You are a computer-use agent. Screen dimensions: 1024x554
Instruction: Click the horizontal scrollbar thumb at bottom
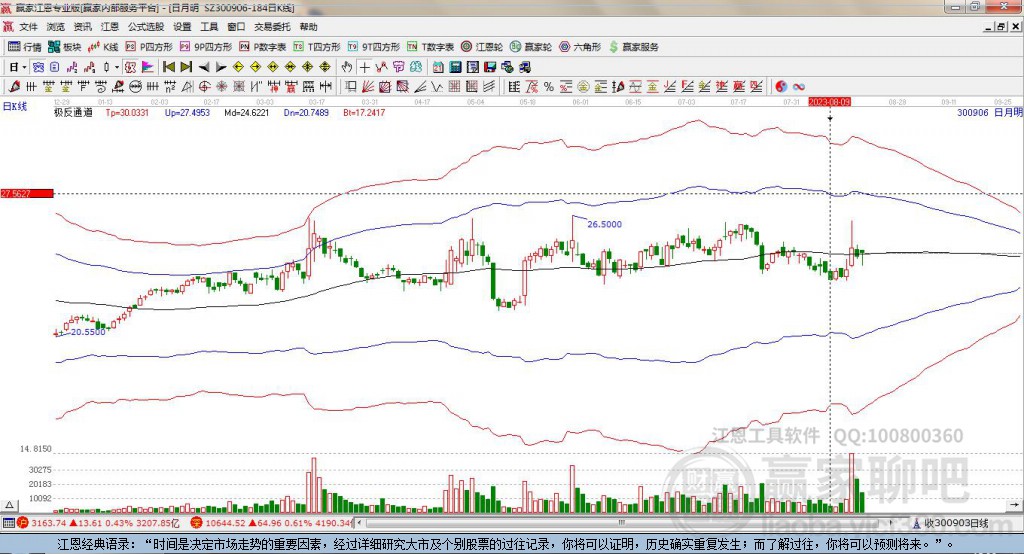pos(621,523)
